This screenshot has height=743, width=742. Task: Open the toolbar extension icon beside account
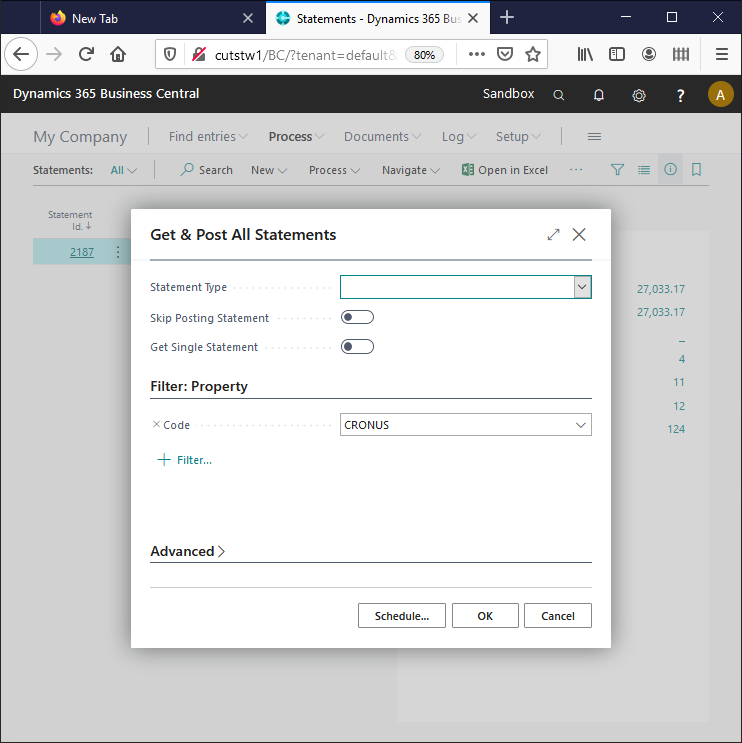[681, 54]
